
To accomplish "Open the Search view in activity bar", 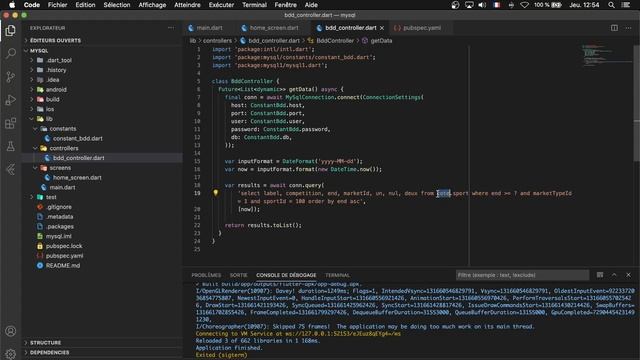I will (11, 53).
